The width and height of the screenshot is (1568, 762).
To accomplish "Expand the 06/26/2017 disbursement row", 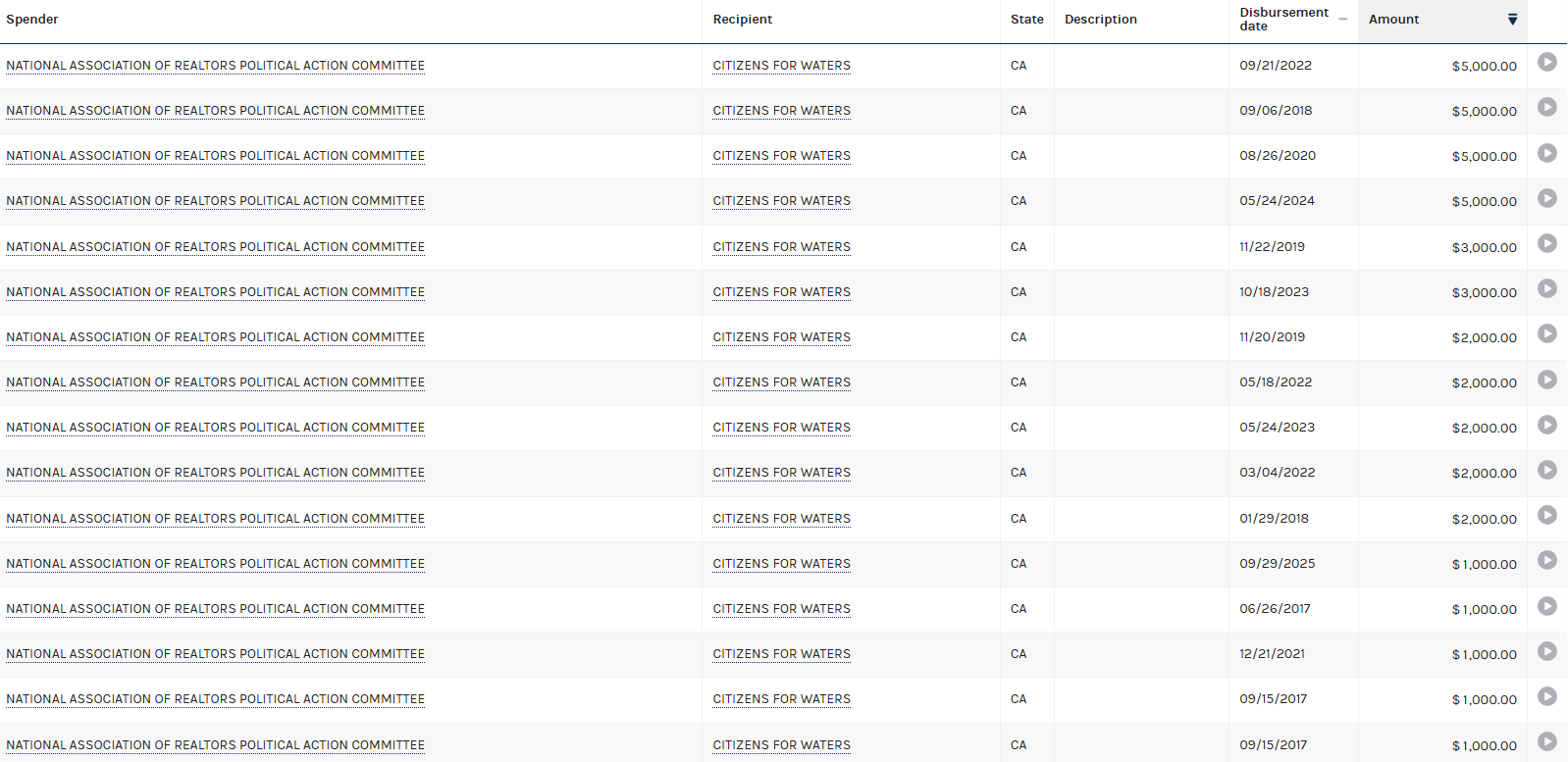I will point(1546,606).
